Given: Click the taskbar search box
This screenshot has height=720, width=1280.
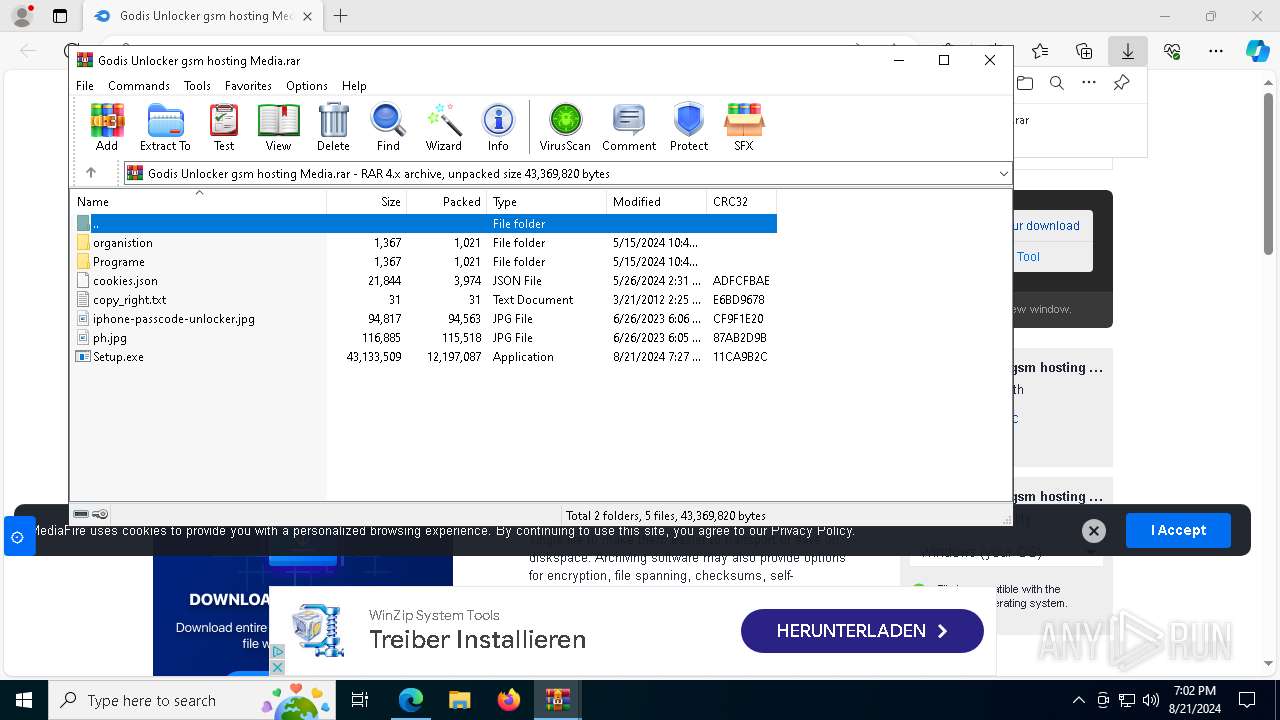Looking at the screenshot, I should [x=190, y=700].
